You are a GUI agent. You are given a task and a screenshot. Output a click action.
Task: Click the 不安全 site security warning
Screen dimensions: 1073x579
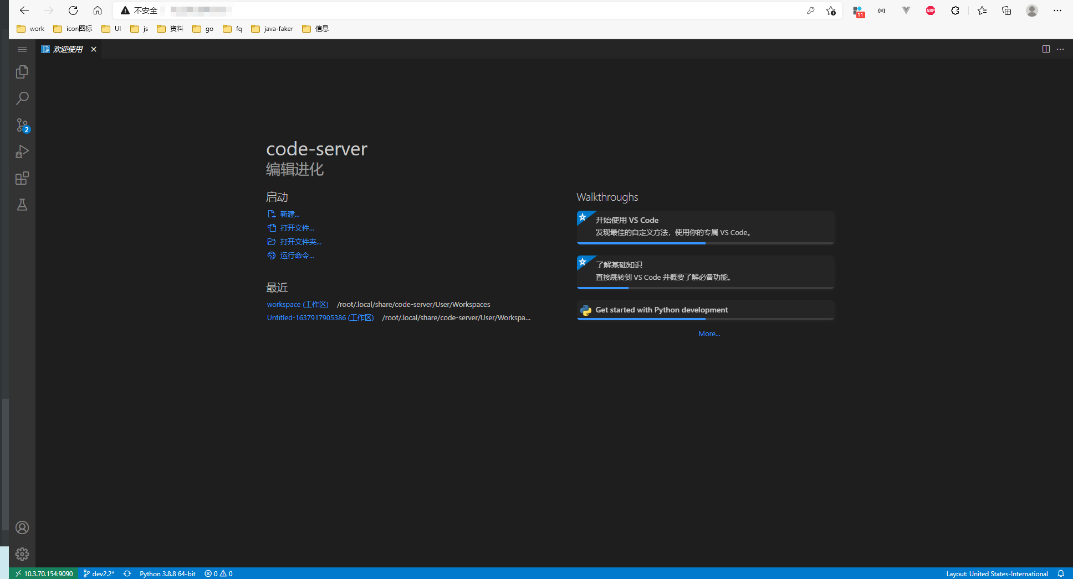pyautogui.click(x=139, y=10)
